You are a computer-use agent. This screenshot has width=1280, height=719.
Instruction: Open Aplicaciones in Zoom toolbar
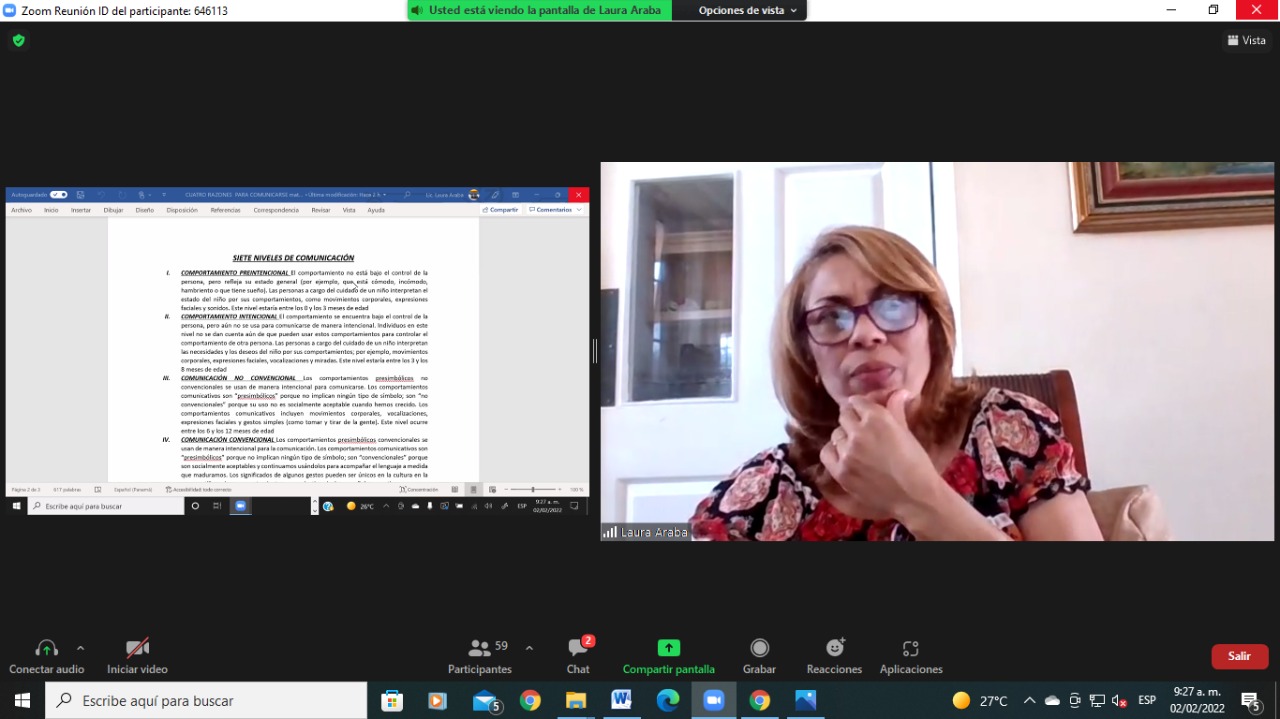[x=911, y=657]
